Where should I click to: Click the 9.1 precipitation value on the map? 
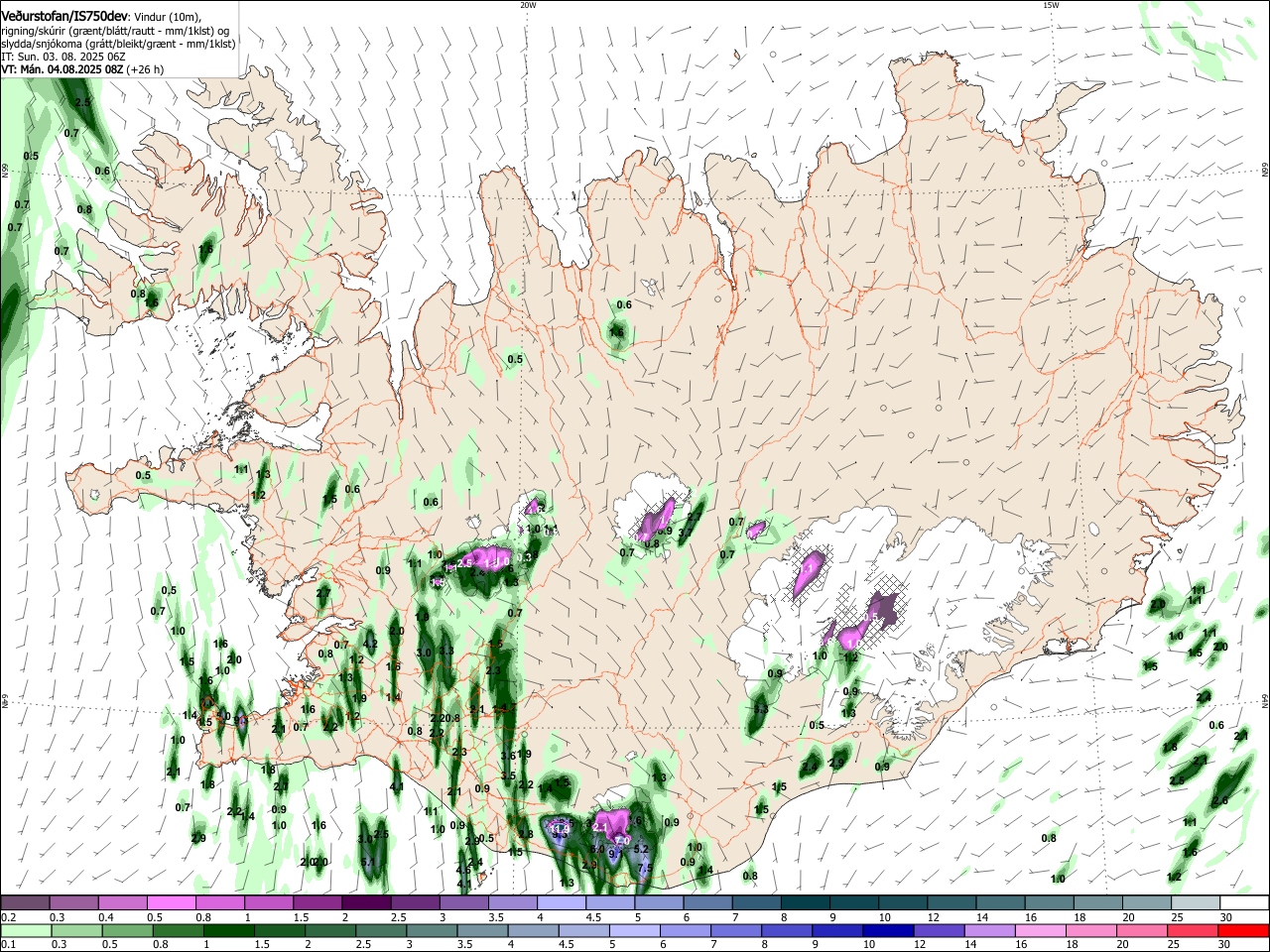(x=616, y=854)
